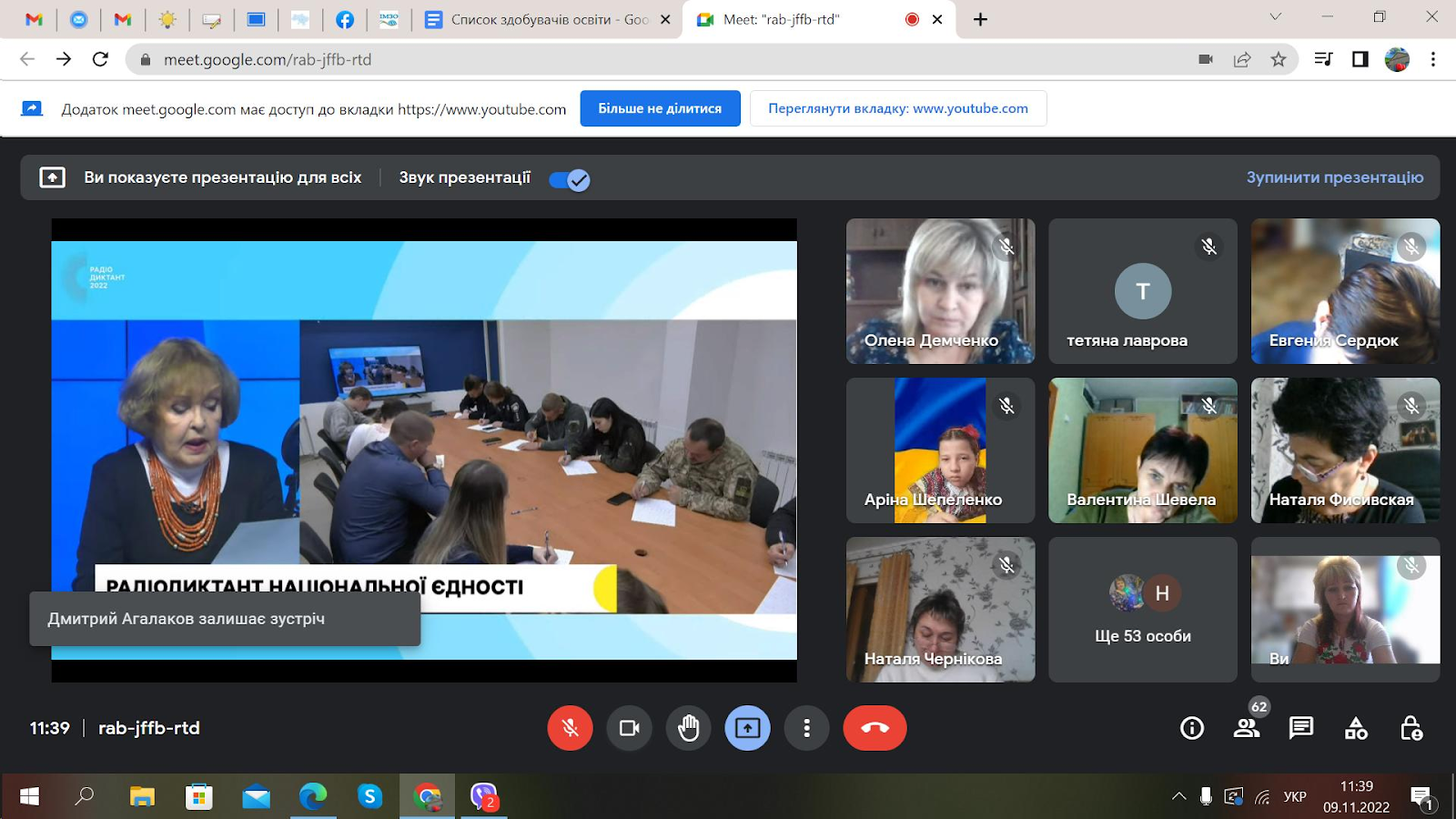Viewport: 1456px width, 819px height.
Task: Open the first Gmail pinned tab
Action: coord(34,19)
